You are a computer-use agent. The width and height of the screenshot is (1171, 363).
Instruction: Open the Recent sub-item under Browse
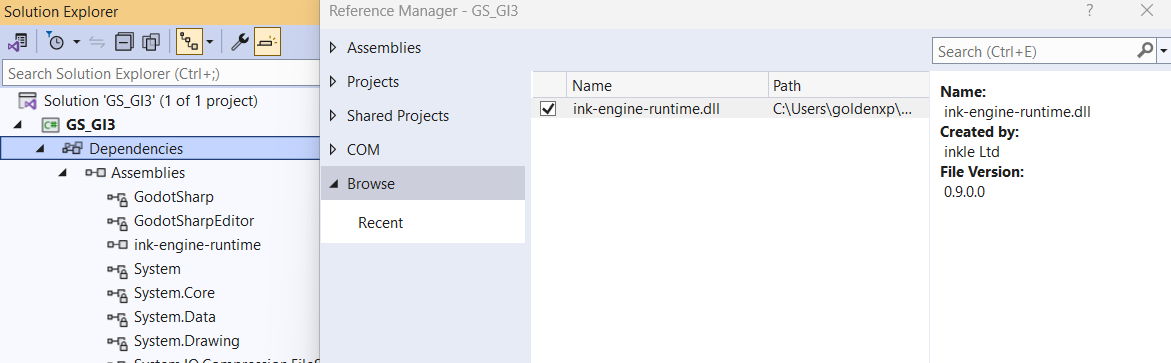point(380,223)
